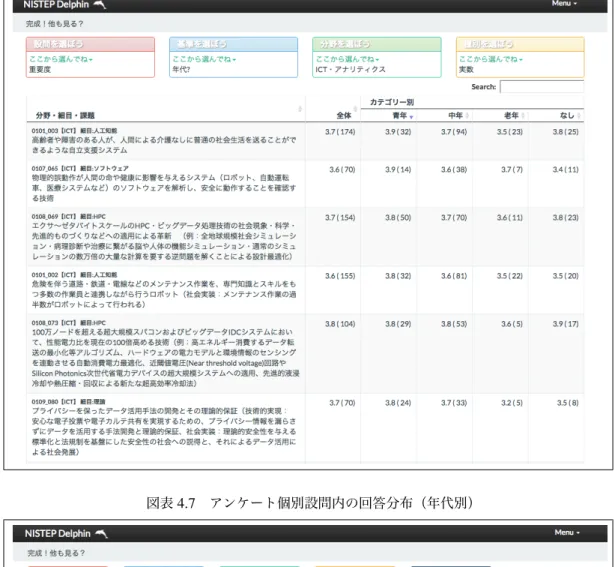Click the cell value 3.9 (14)

[x=398, y=169]
